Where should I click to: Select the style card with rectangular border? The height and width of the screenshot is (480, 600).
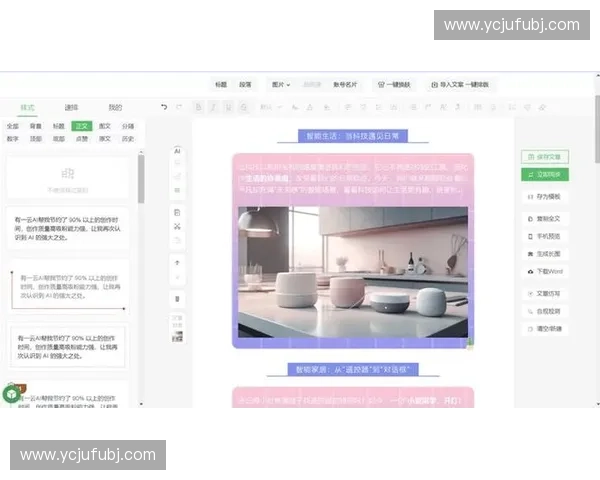pyautogui.click(x=68, y=347)
